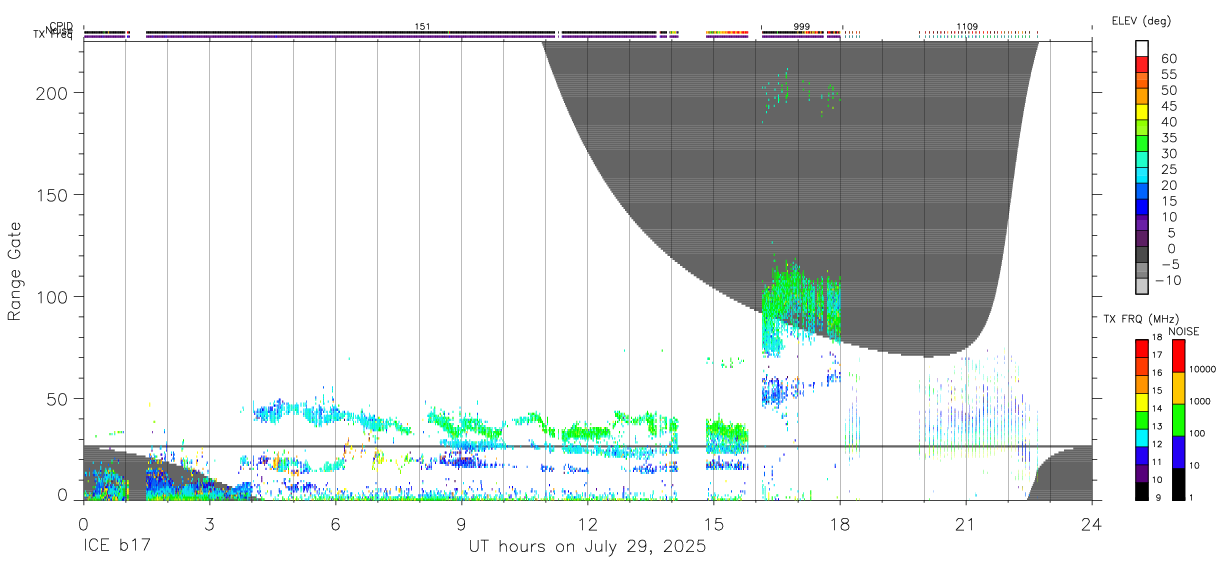Click the red swatch in ELEV color bar
This screenshot has height=567, width=1228.
click(1142, 63)
